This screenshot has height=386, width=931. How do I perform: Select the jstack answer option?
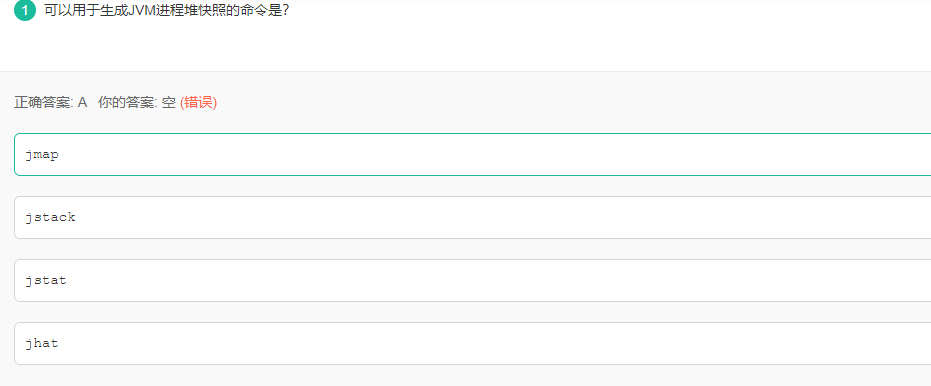(473, 217)
